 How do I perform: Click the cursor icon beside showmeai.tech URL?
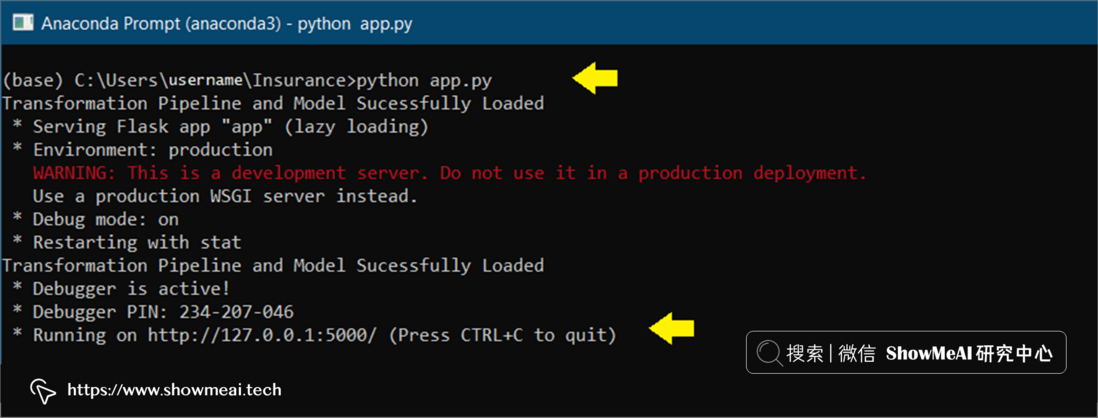pyautogui.click(x=43, y=390)
